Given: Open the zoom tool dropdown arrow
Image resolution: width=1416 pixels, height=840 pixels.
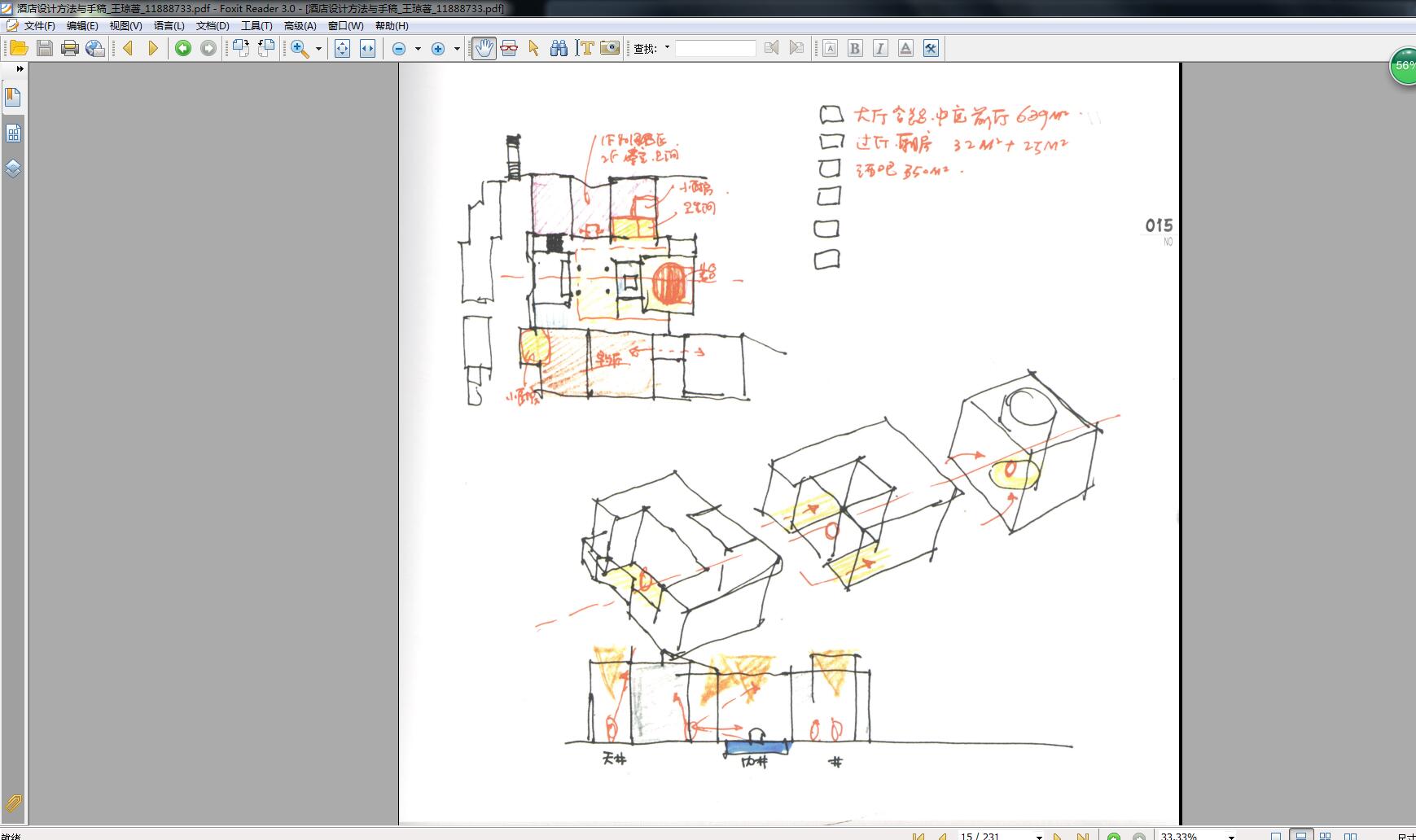Looking at the screenshot, I should click(318, 49).
